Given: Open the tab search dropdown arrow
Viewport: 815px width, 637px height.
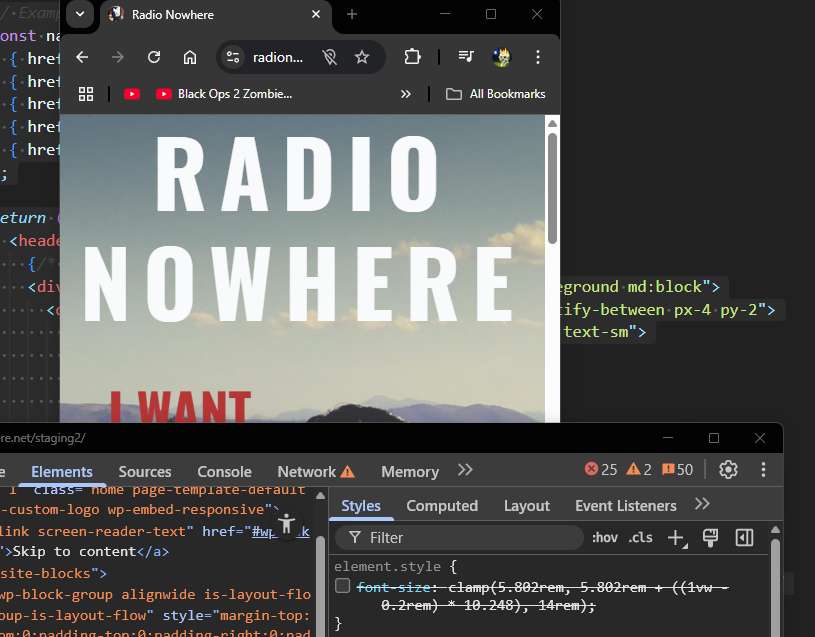Looking at the screenshot, I should point(80,15).
